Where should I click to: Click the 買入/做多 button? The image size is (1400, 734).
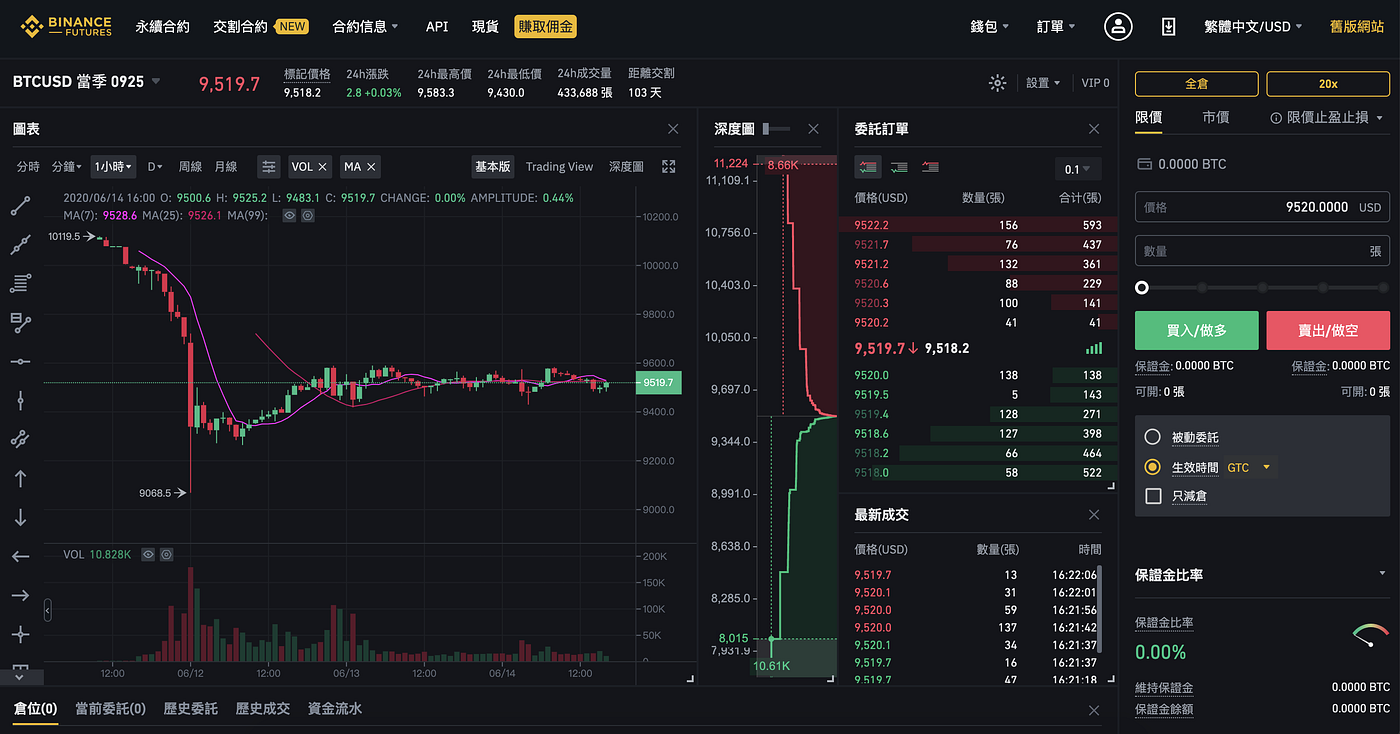1196,330
